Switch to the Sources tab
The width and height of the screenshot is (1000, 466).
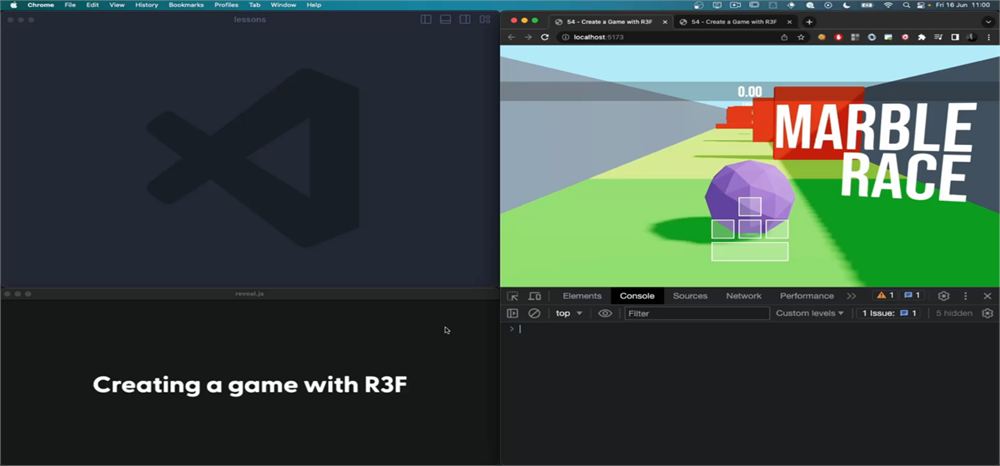click(x=690, y=296)
